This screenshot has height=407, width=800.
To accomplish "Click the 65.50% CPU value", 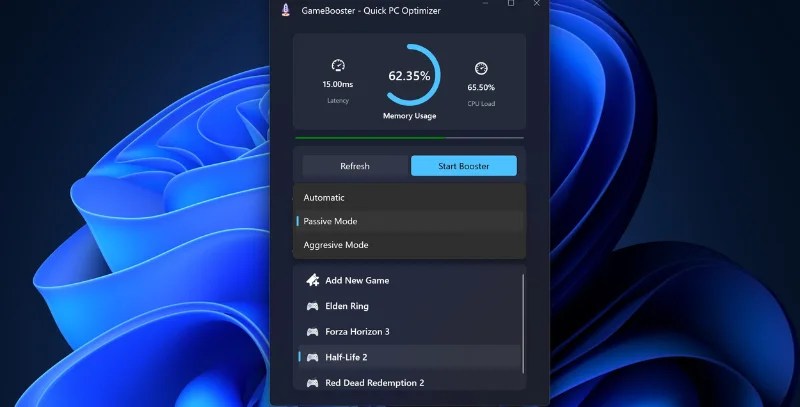I will point(481,87).
